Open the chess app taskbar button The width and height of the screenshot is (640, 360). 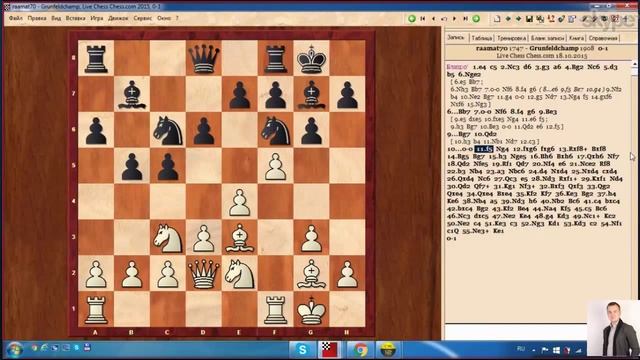pyautogui.click(x=329, y=350)
